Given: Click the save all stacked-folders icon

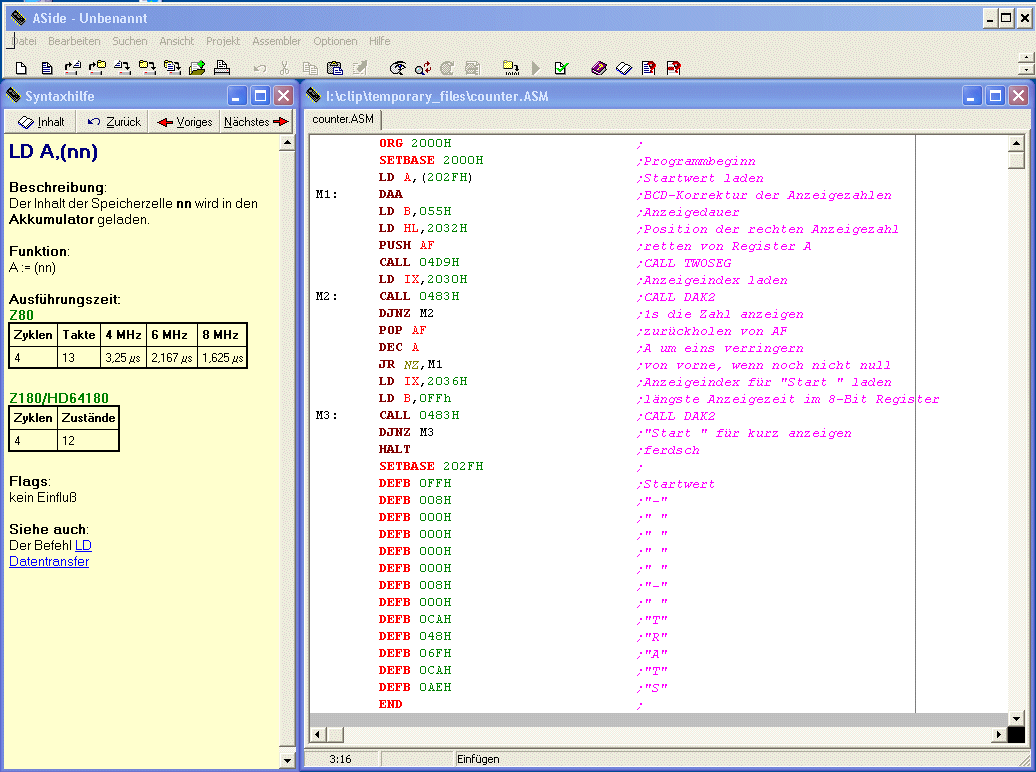Looking at the screenshot, I should pos(172,67).
